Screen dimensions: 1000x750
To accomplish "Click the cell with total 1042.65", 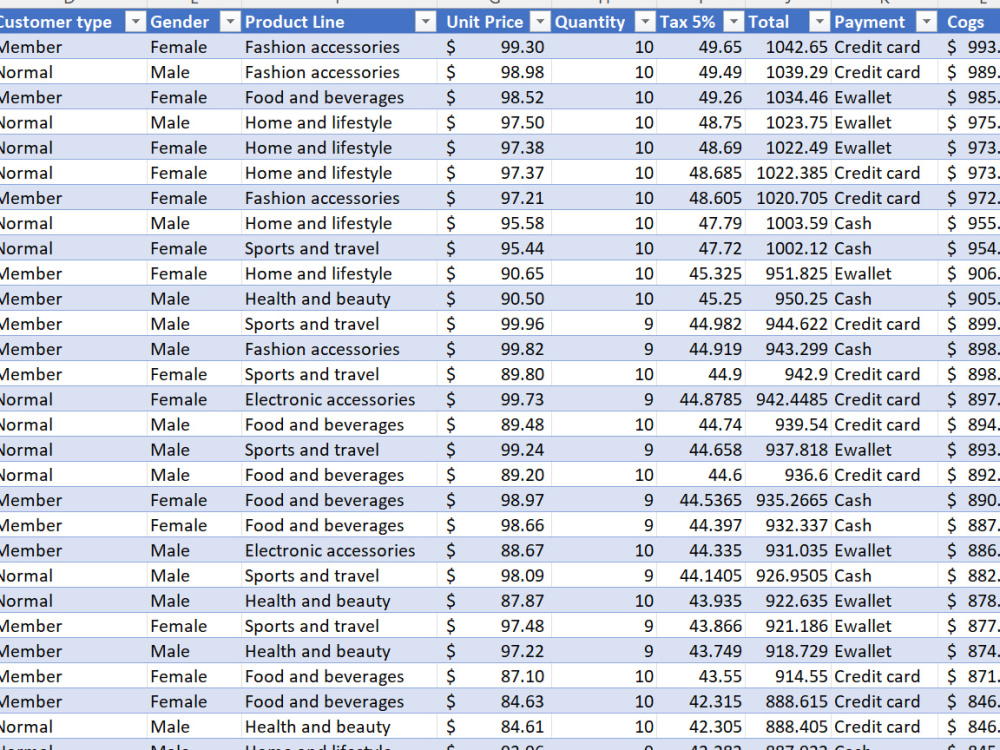I will (x=788, y=47).
